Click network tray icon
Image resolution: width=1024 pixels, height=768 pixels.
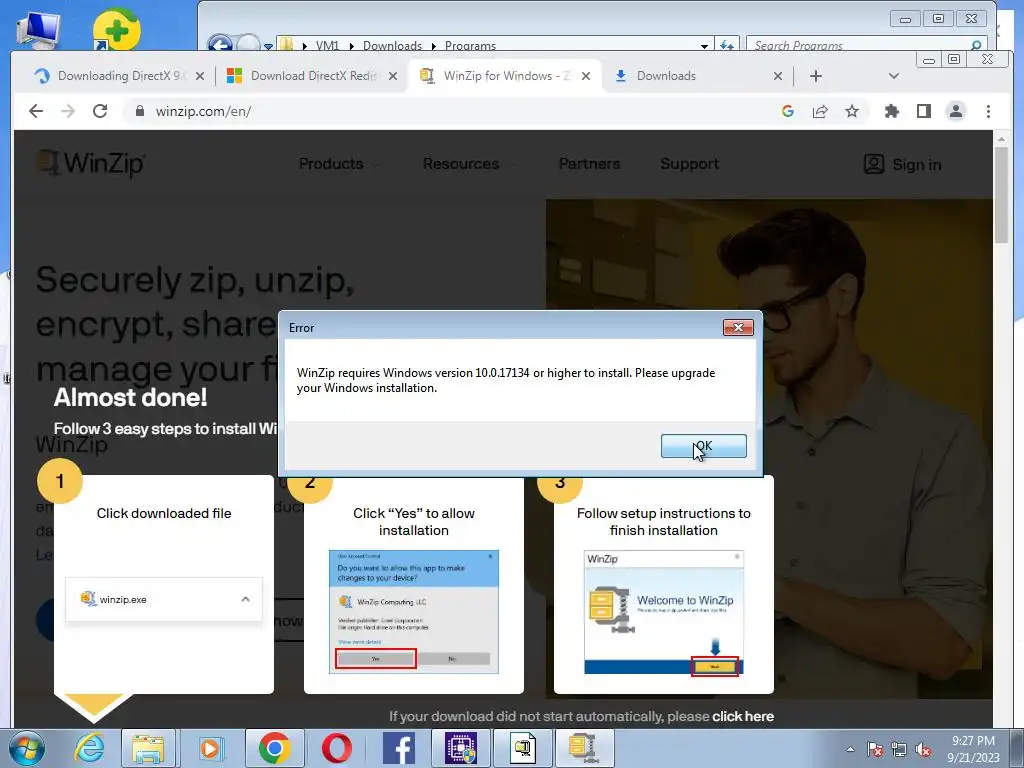point(899,749)
